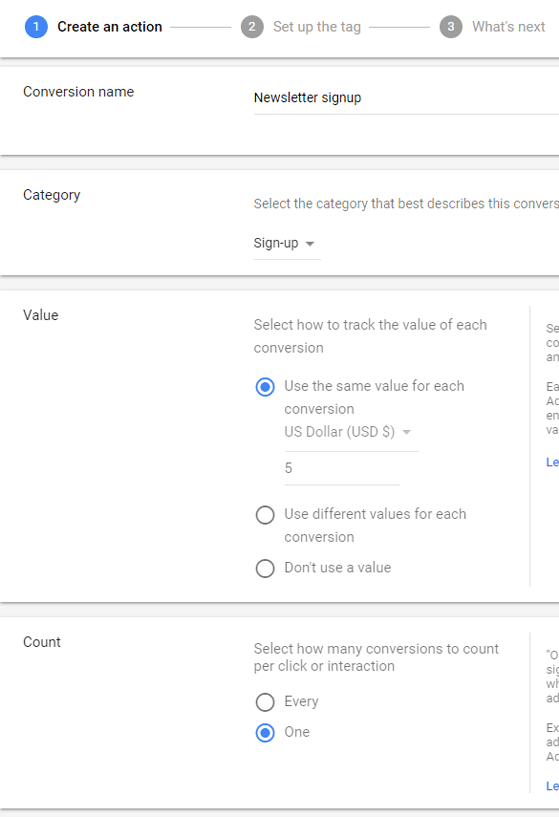Screen dimensions: 559x817
Task: Choose One conversion count option
Action: click(265, 733)
